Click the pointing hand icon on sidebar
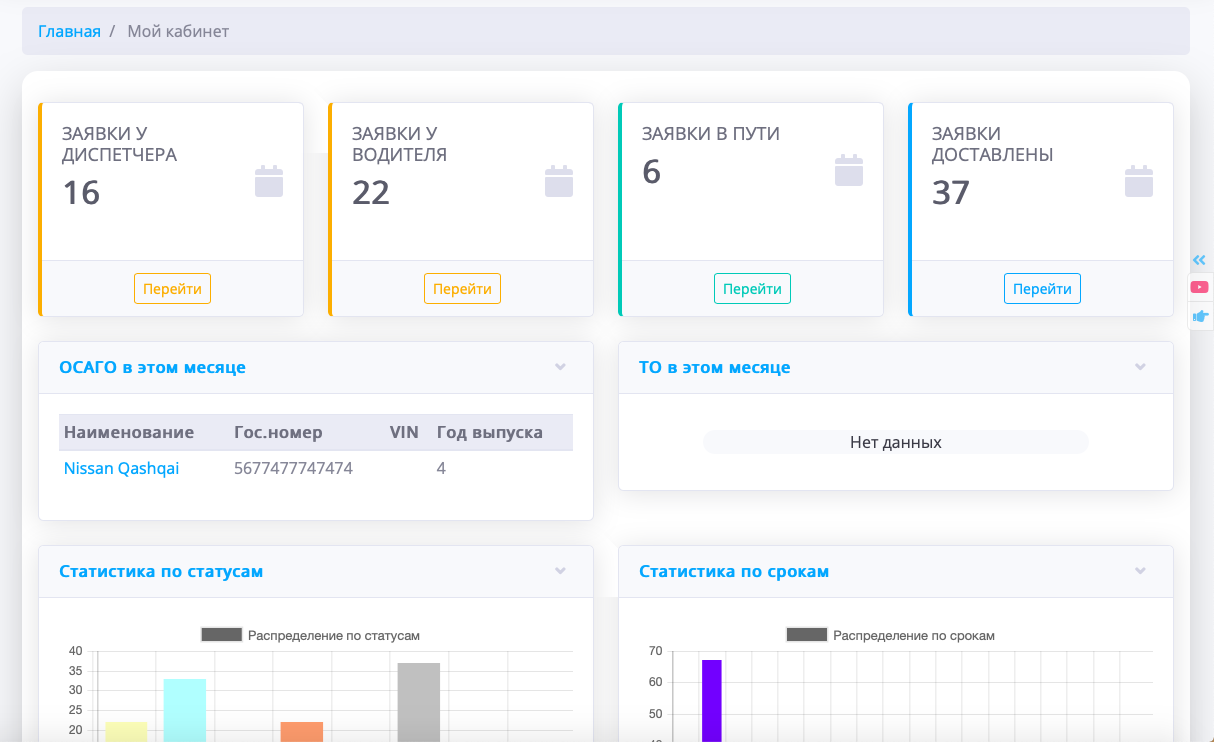1214x742 pixels. (1200, 316)
